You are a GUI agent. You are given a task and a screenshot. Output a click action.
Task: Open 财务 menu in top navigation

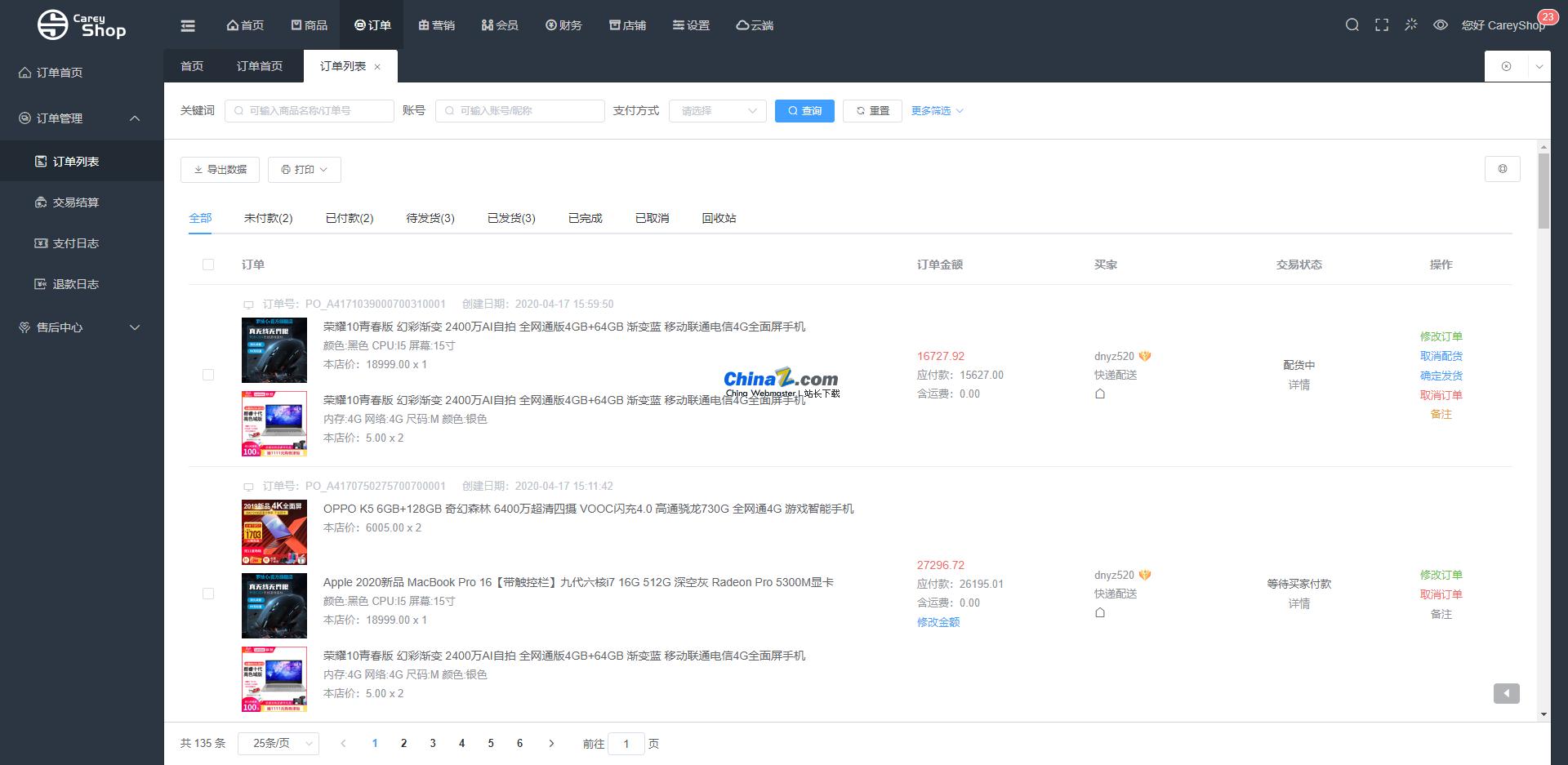pyautogui.click(x=564, y=25)
